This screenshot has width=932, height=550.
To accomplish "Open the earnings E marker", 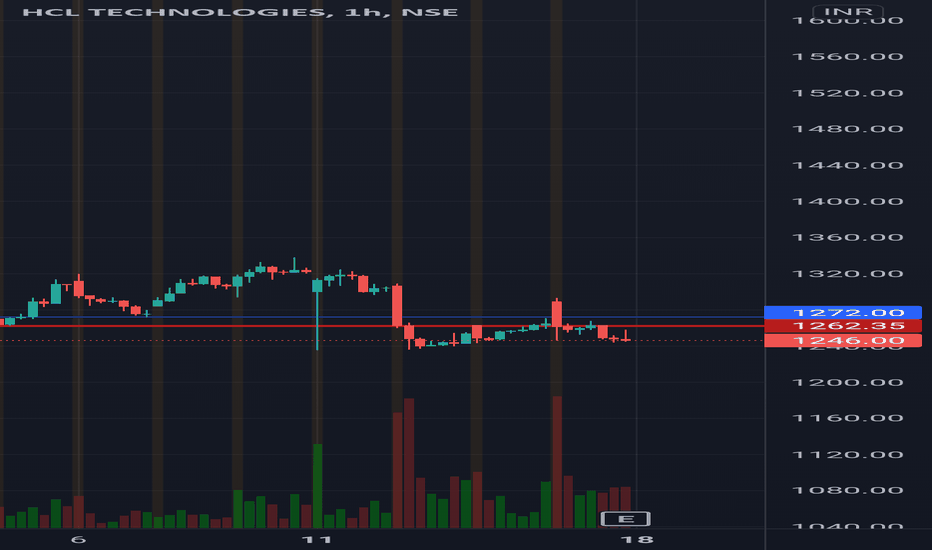I will [625, 519].
